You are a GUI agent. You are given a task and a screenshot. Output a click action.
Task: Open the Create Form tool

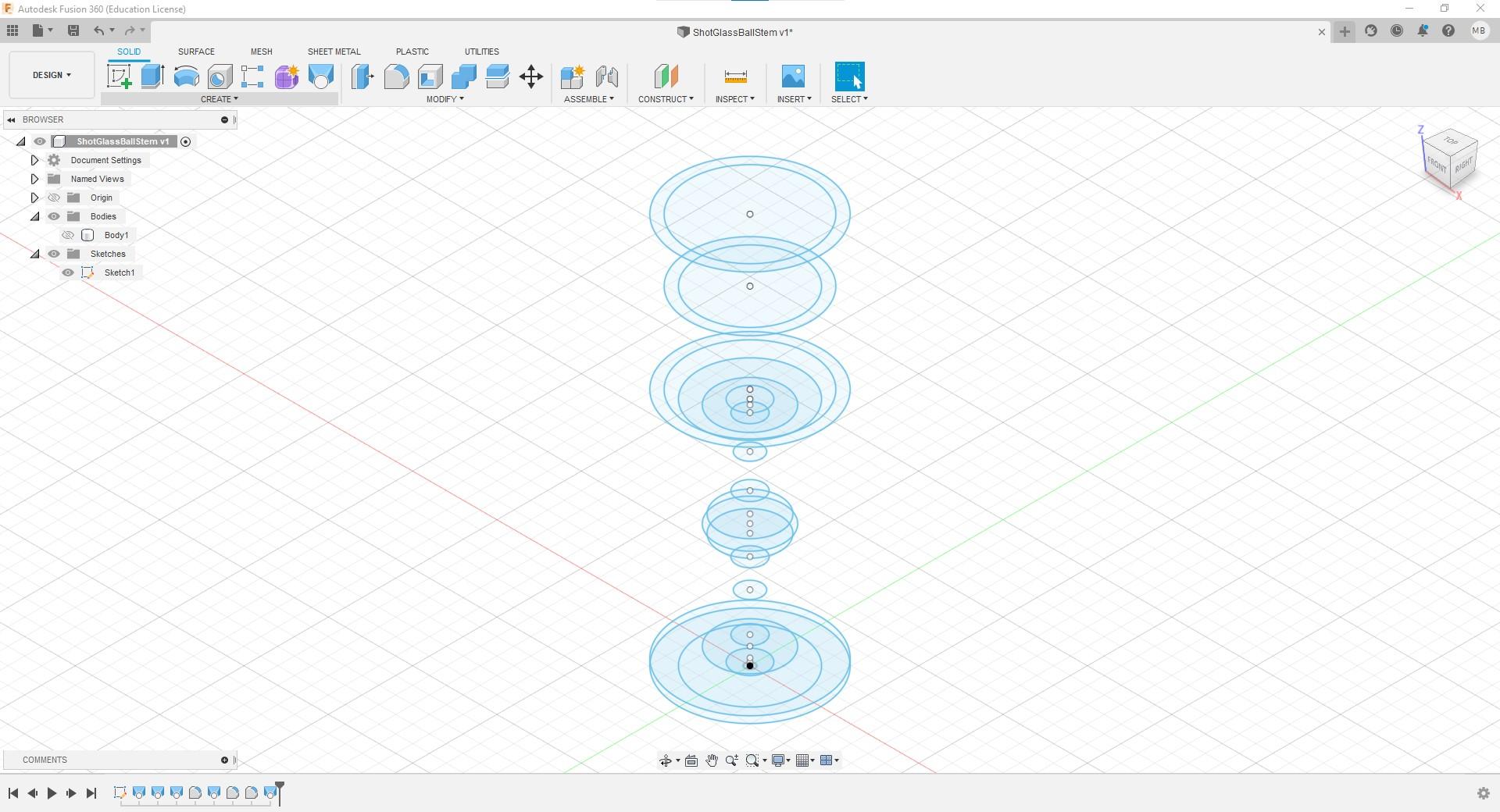pos(287,77)
